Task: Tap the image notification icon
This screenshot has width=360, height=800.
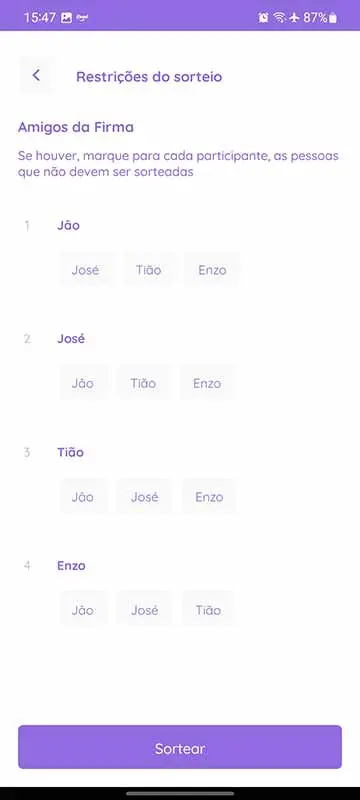Action: click(x=66, y=18)
